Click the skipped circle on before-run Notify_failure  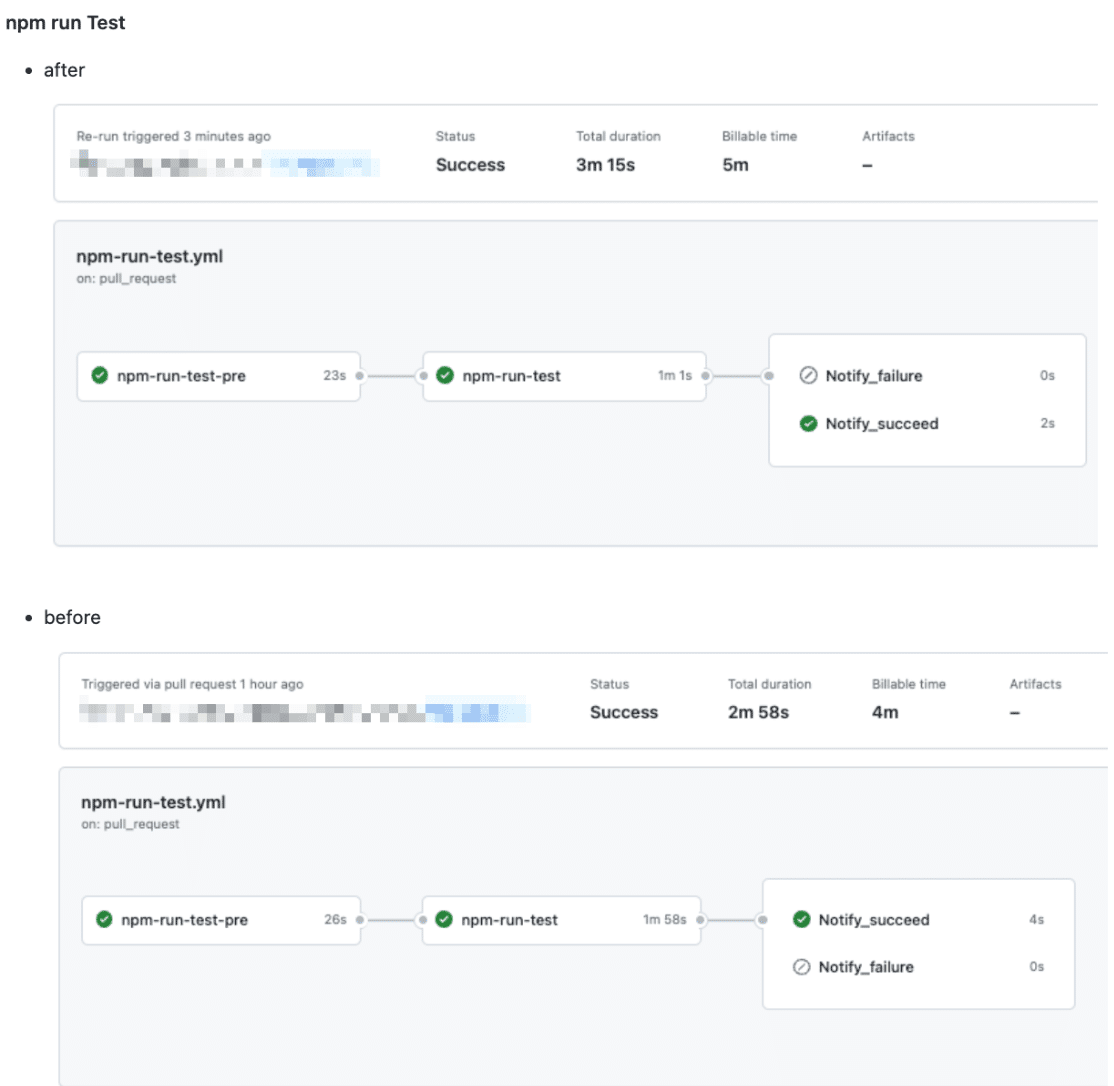[800, 967]
